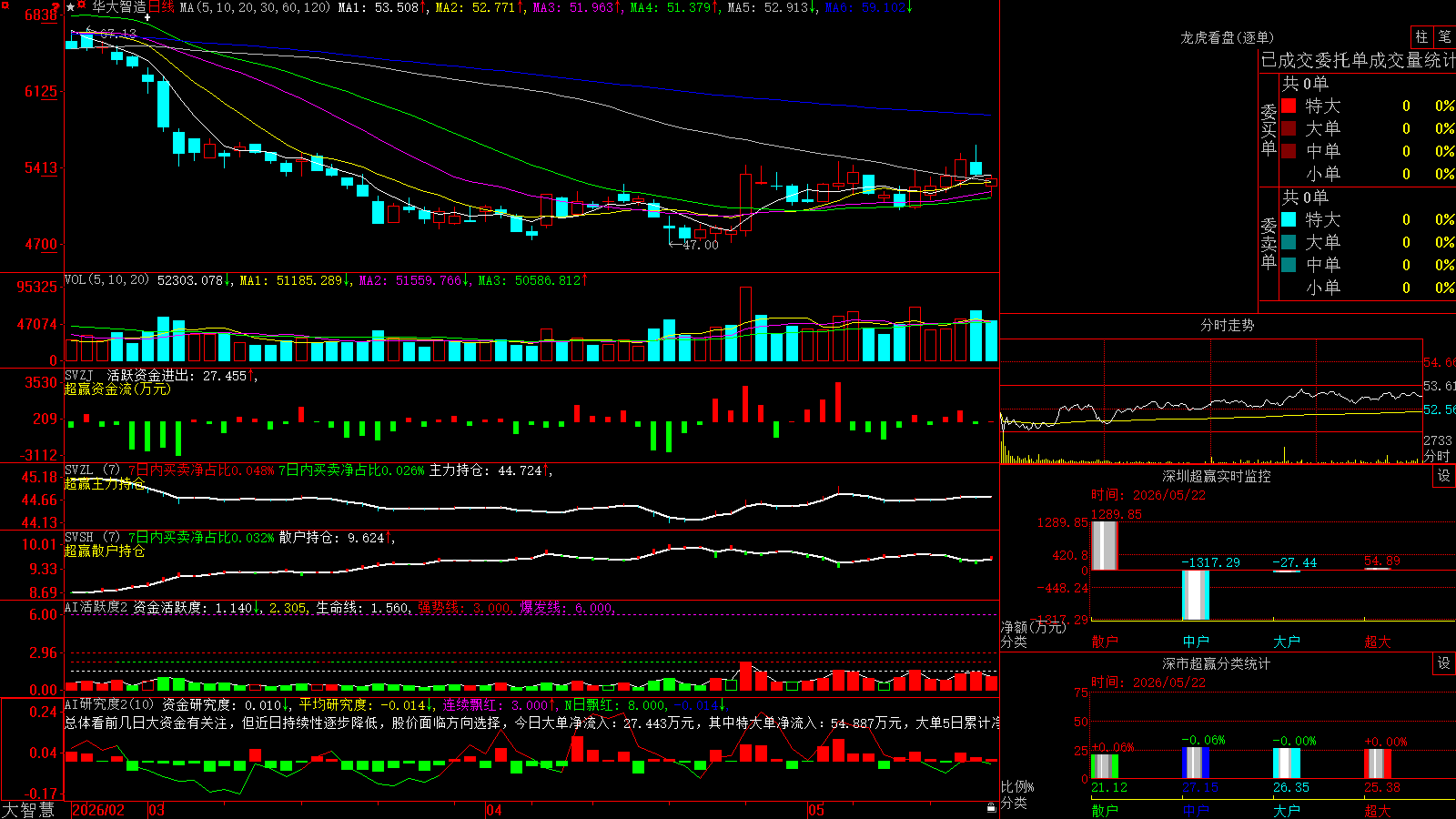Screen dimensions: 1456x819
Task: Open 设 settings for 深市超赢分类统计
Action: coord(1444,663)
